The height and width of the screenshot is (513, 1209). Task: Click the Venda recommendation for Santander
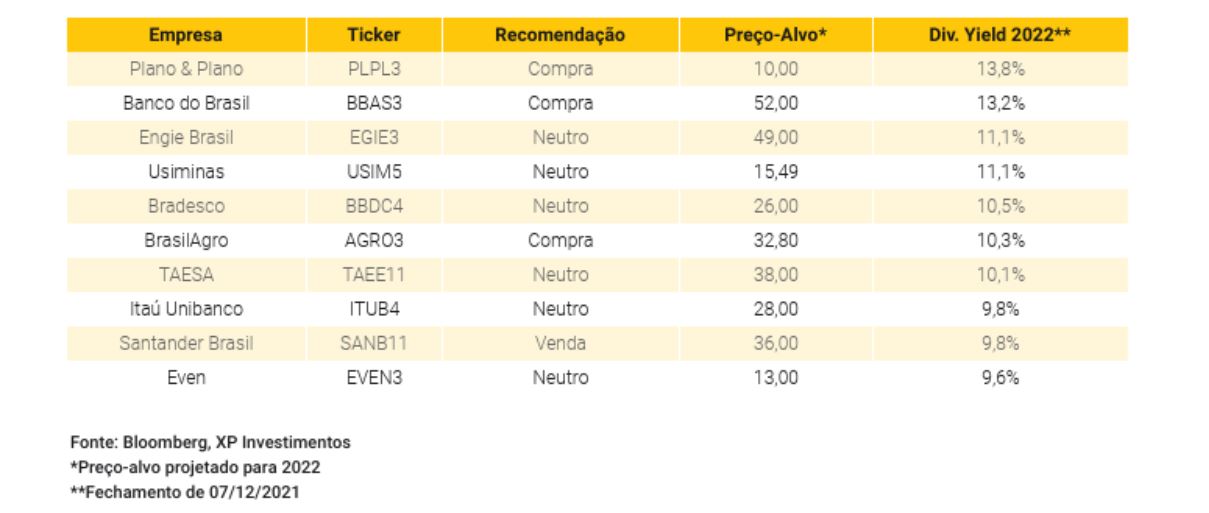pyautogui.click(x=560, y=343)
